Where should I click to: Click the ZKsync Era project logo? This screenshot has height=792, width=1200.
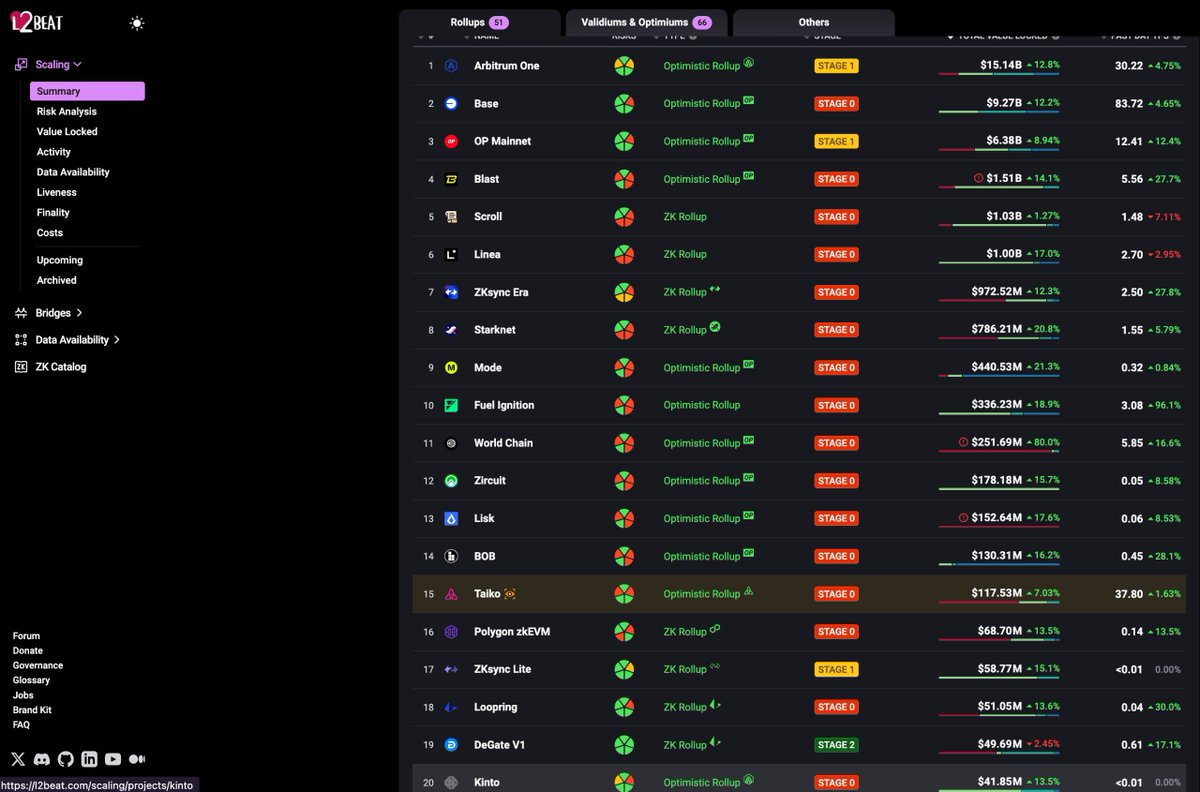pyautogui.click(x=452, y=292)
